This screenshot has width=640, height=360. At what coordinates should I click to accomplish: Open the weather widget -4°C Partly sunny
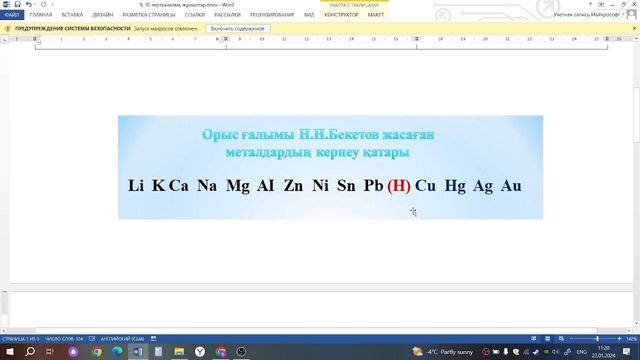[442, 351]
